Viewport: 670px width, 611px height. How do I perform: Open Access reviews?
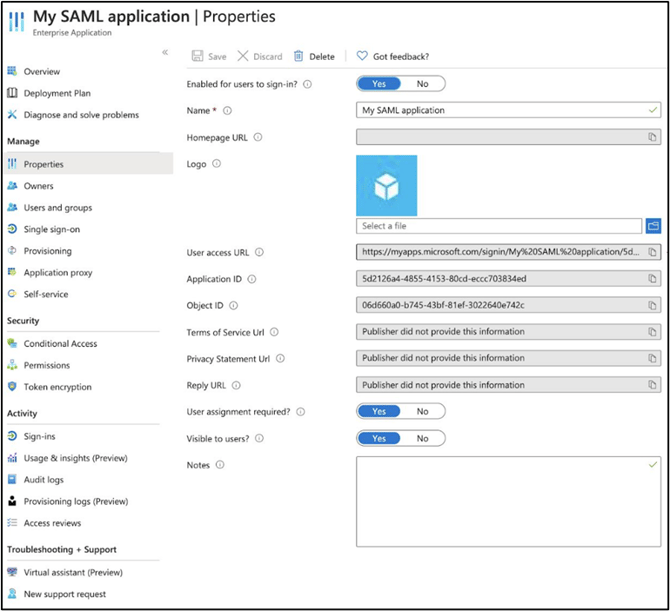click(52, 523)
